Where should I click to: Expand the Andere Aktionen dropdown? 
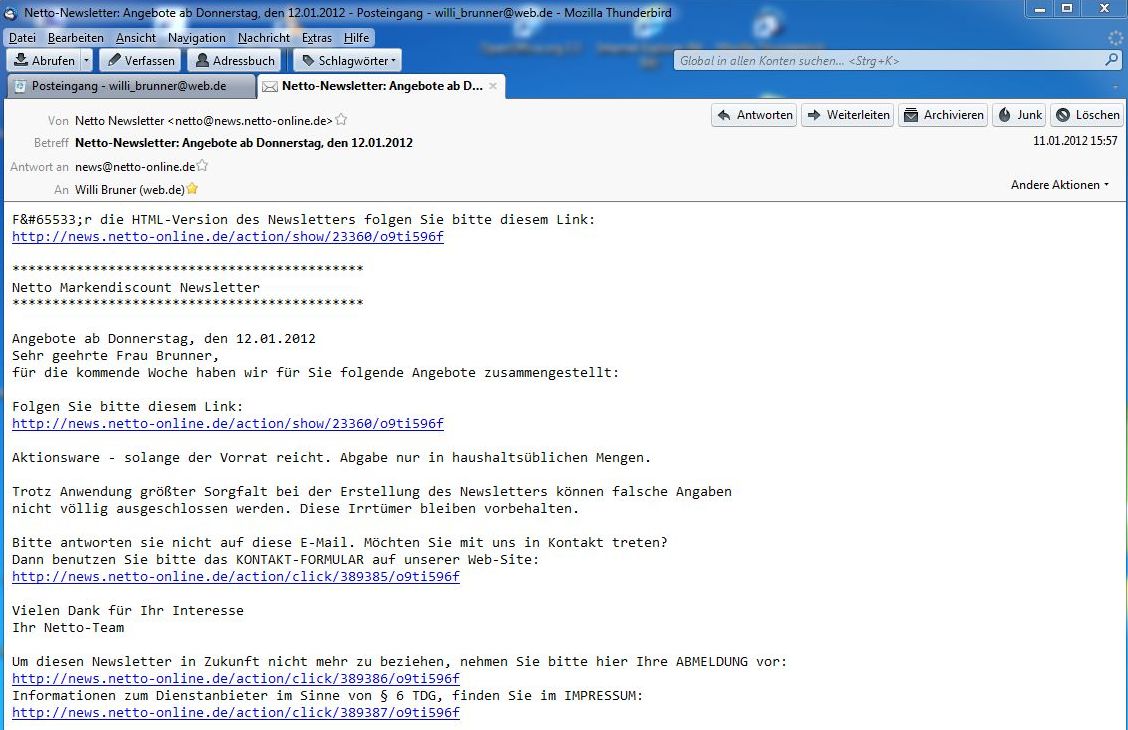point(1060,185)
